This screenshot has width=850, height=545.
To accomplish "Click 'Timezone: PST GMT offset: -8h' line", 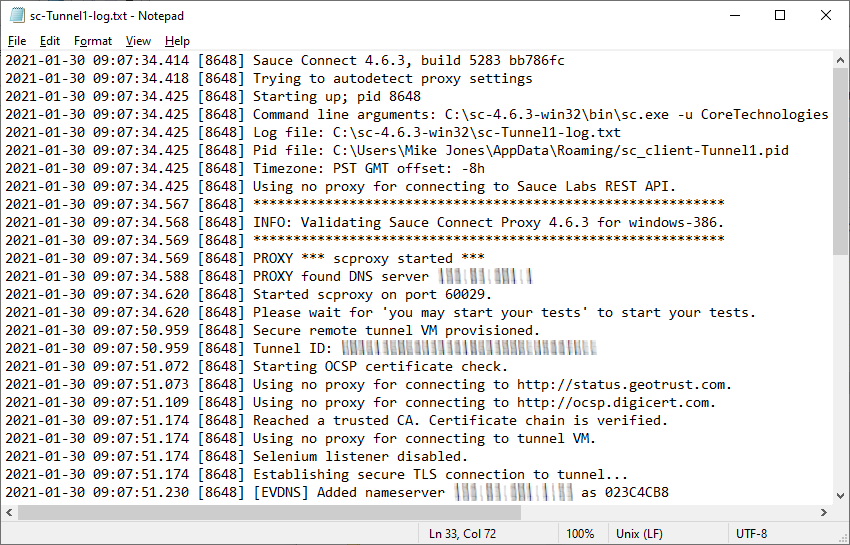I will [245, 168].
